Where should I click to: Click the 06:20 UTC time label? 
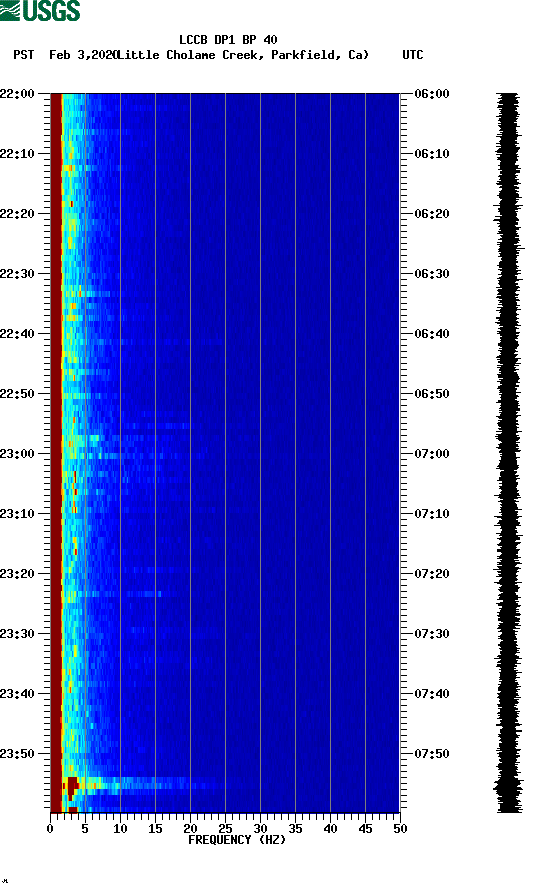click(432, 214)
